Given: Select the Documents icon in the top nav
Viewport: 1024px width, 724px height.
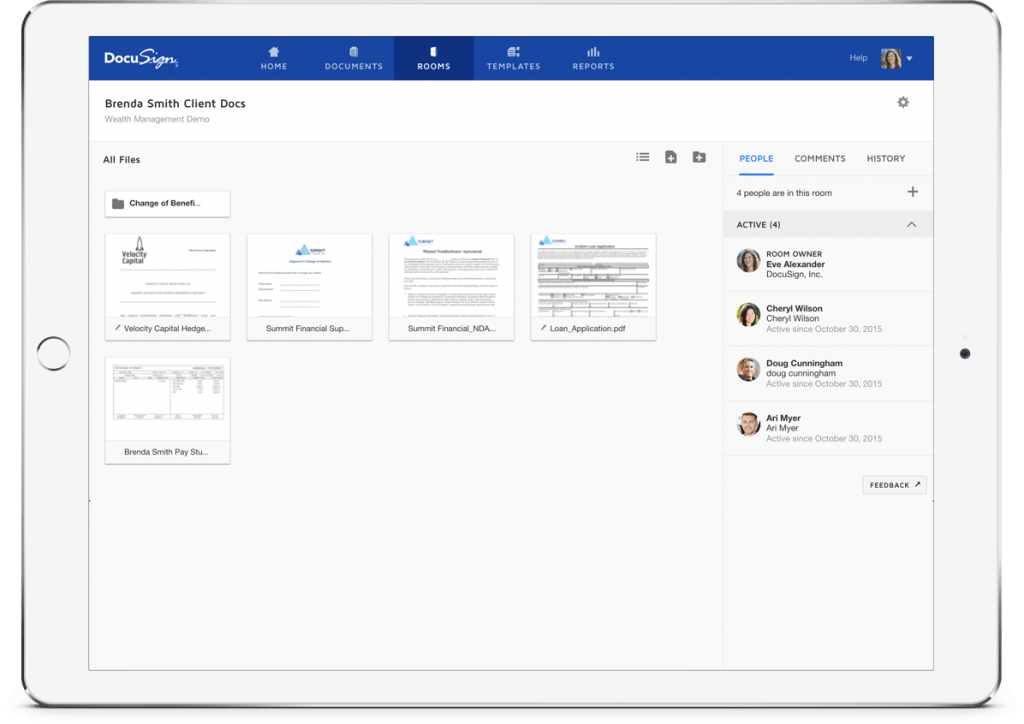Looking at the screenshot, I should point(353,59).
